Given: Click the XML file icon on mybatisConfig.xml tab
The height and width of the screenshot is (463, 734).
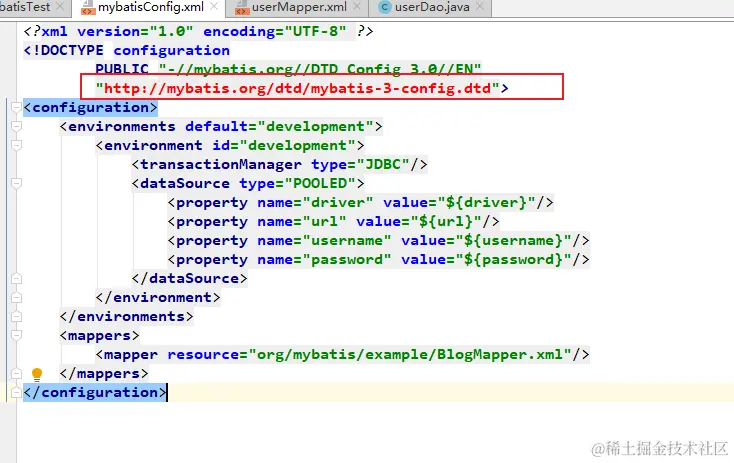Looking at the screenshot, I should 88,8.
